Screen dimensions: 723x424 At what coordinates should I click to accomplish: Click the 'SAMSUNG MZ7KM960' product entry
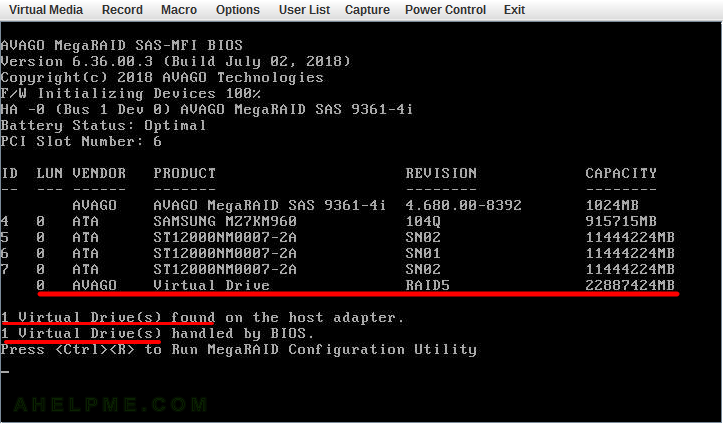pyautogui.click(x=225, y=221)
